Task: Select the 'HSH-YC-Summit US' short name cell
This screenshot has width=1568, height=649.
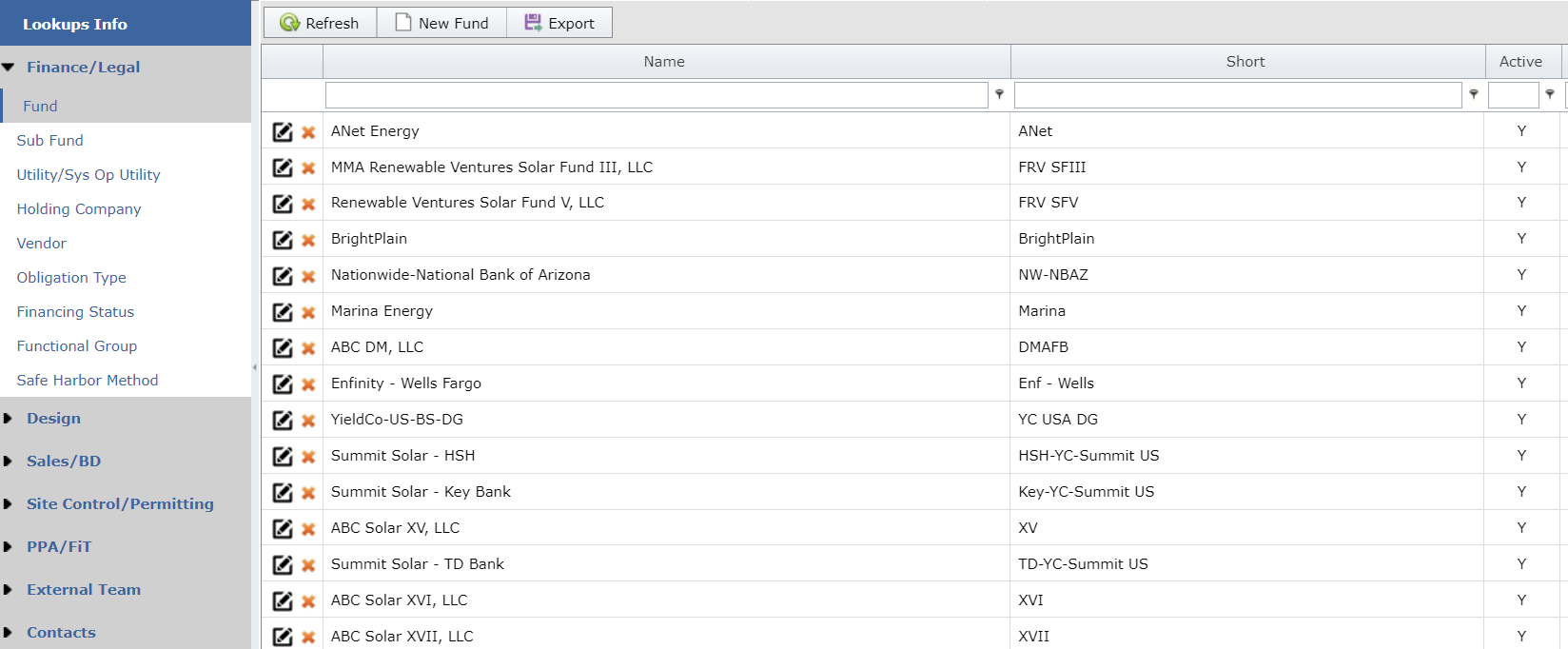Action: (x=1246, y=456)
